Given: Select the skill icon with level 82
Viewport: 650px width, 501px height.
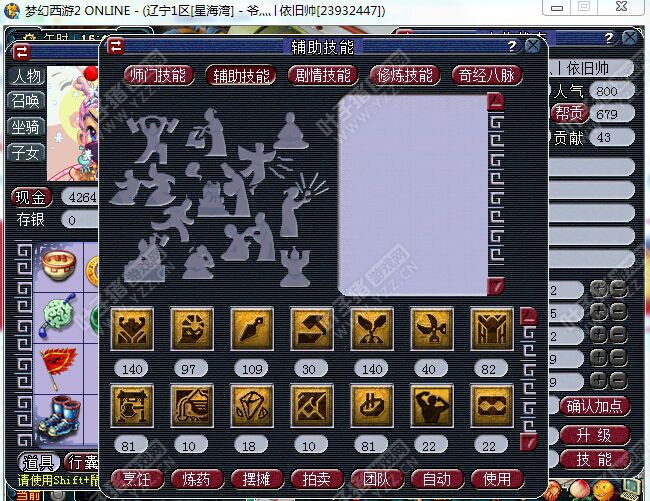Looking at the screenshot, I should pos(492,329).
